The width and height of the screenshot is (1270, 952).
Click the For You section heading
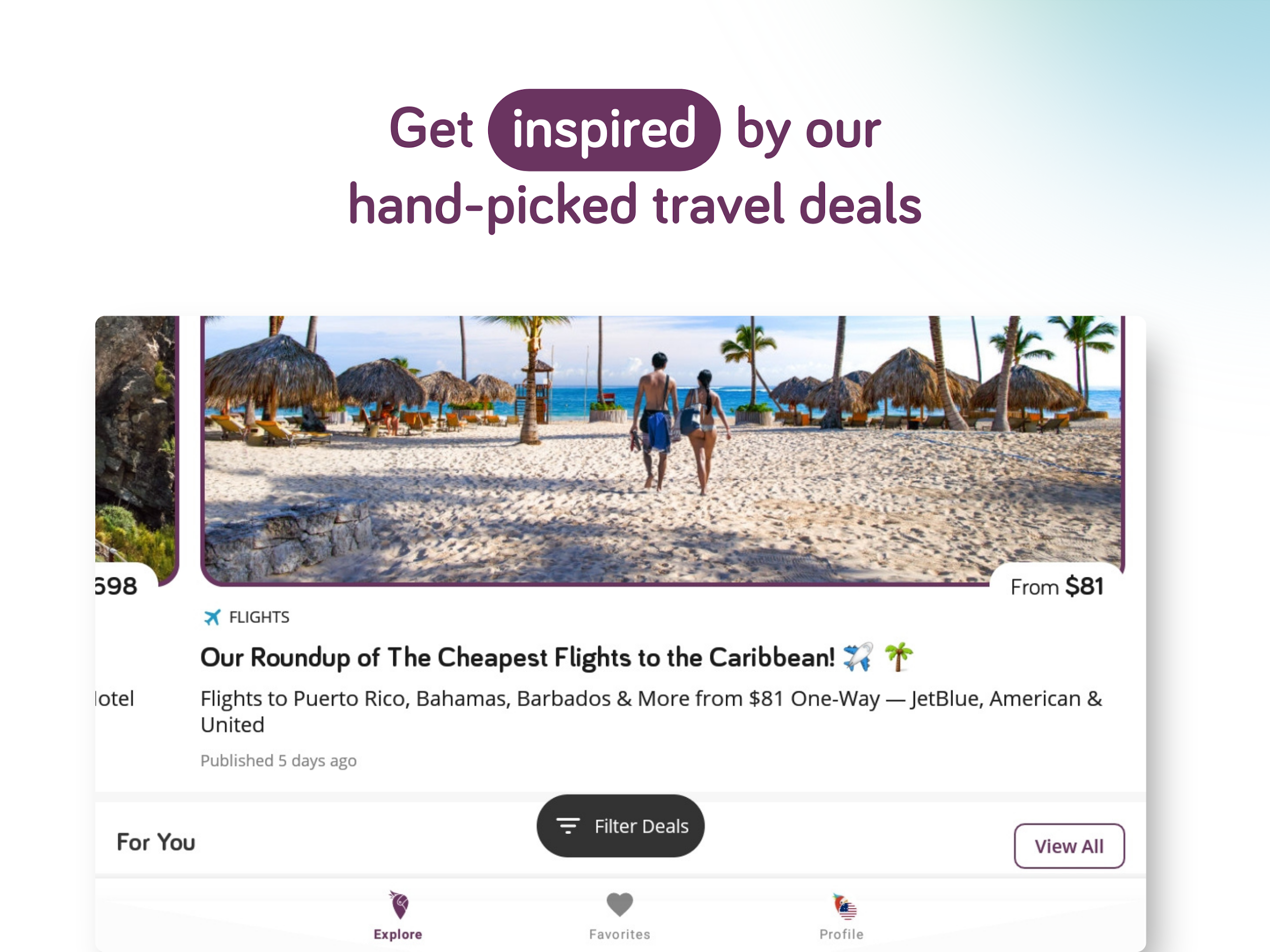(x=156, y=842)
